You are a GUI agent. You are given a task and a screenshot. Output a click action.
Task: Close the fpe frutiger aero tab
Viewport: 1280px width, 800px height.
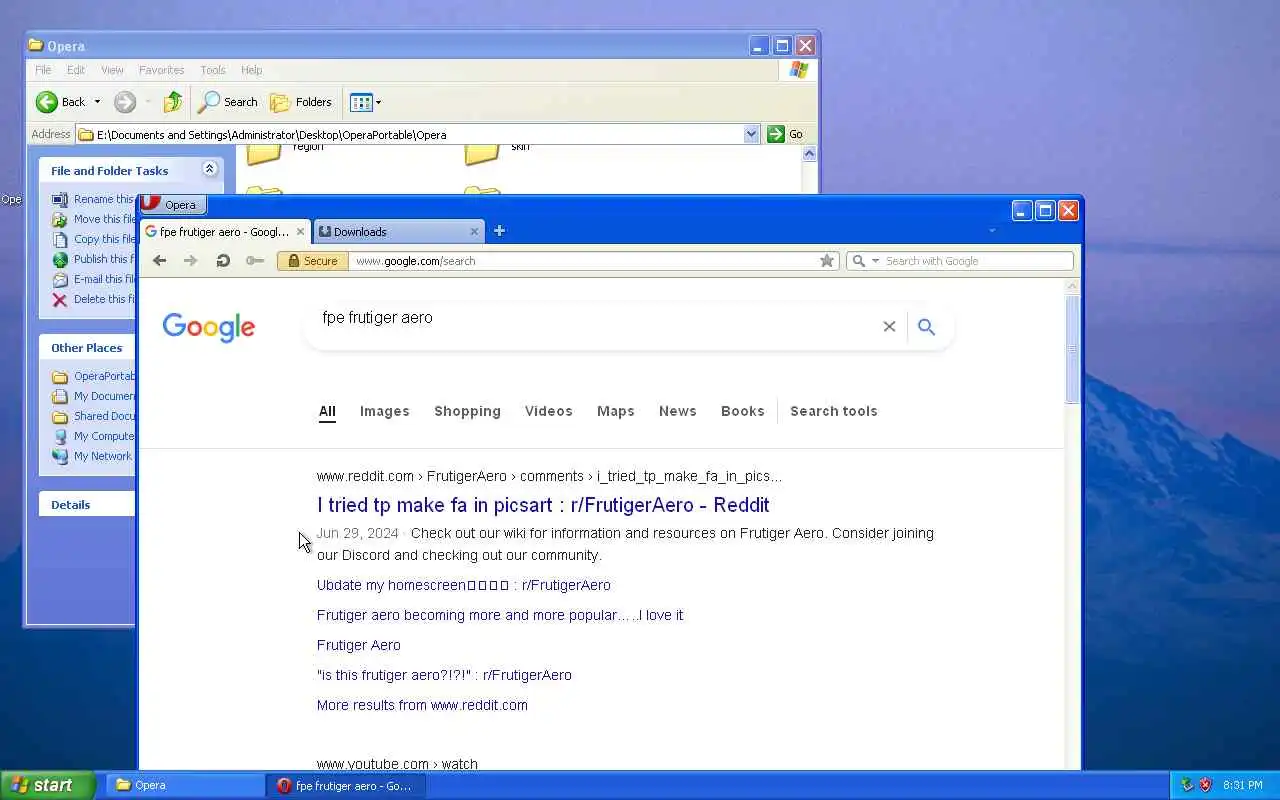(x=300, y=231)
